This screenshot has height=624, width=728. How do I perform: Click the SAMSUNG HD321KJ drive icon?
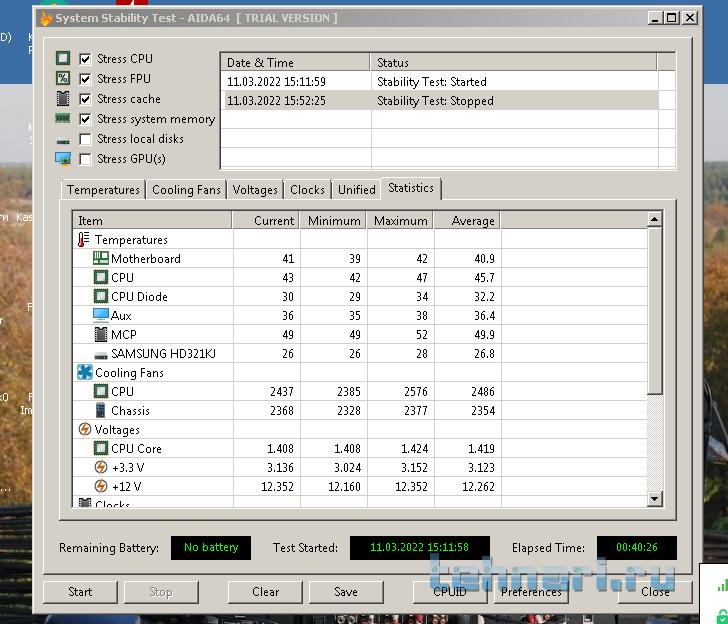point(100,354)
